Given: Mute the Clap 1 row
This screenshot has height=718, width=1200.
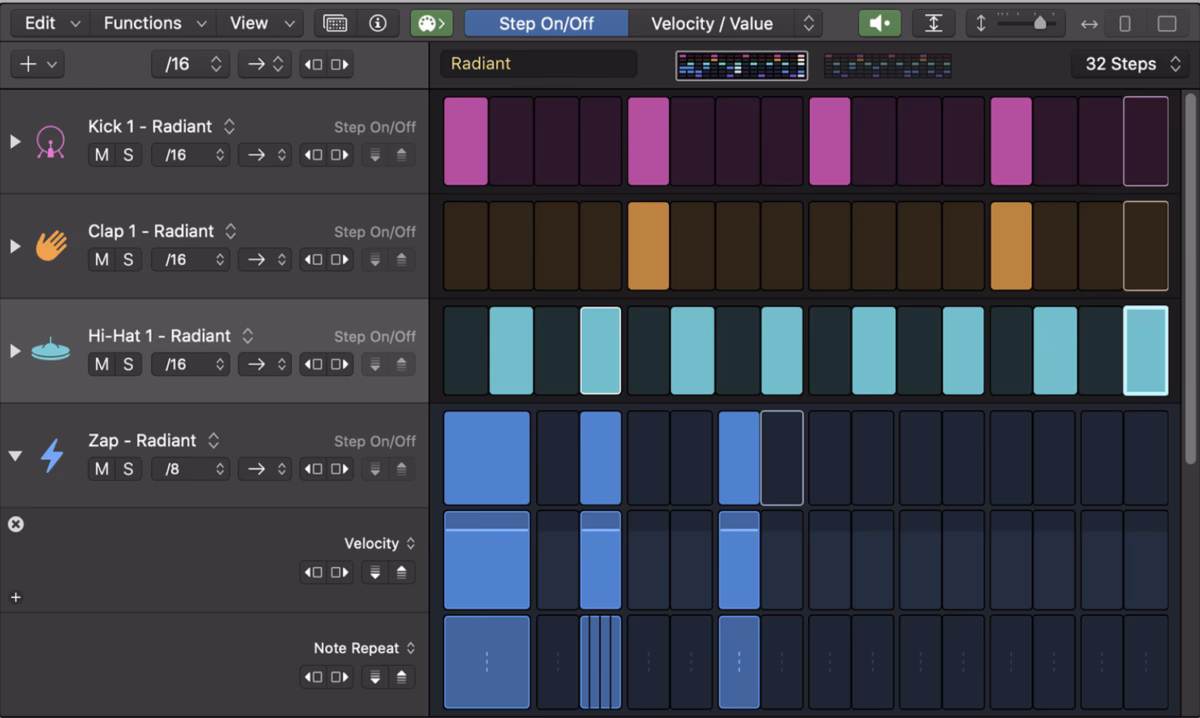Looking at the screenshot, I should tap(102, 259).
